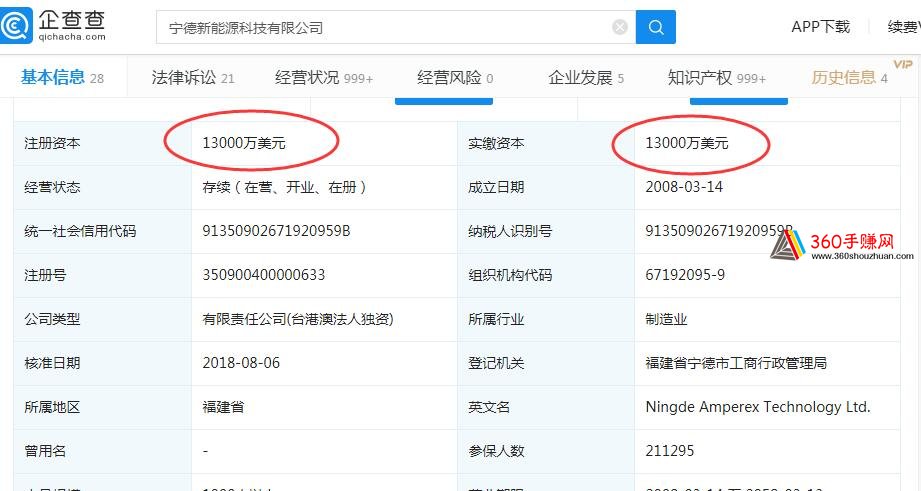921x491 pixels.
Task: Click the 注册号 label
Action: [x=45, y=275]
